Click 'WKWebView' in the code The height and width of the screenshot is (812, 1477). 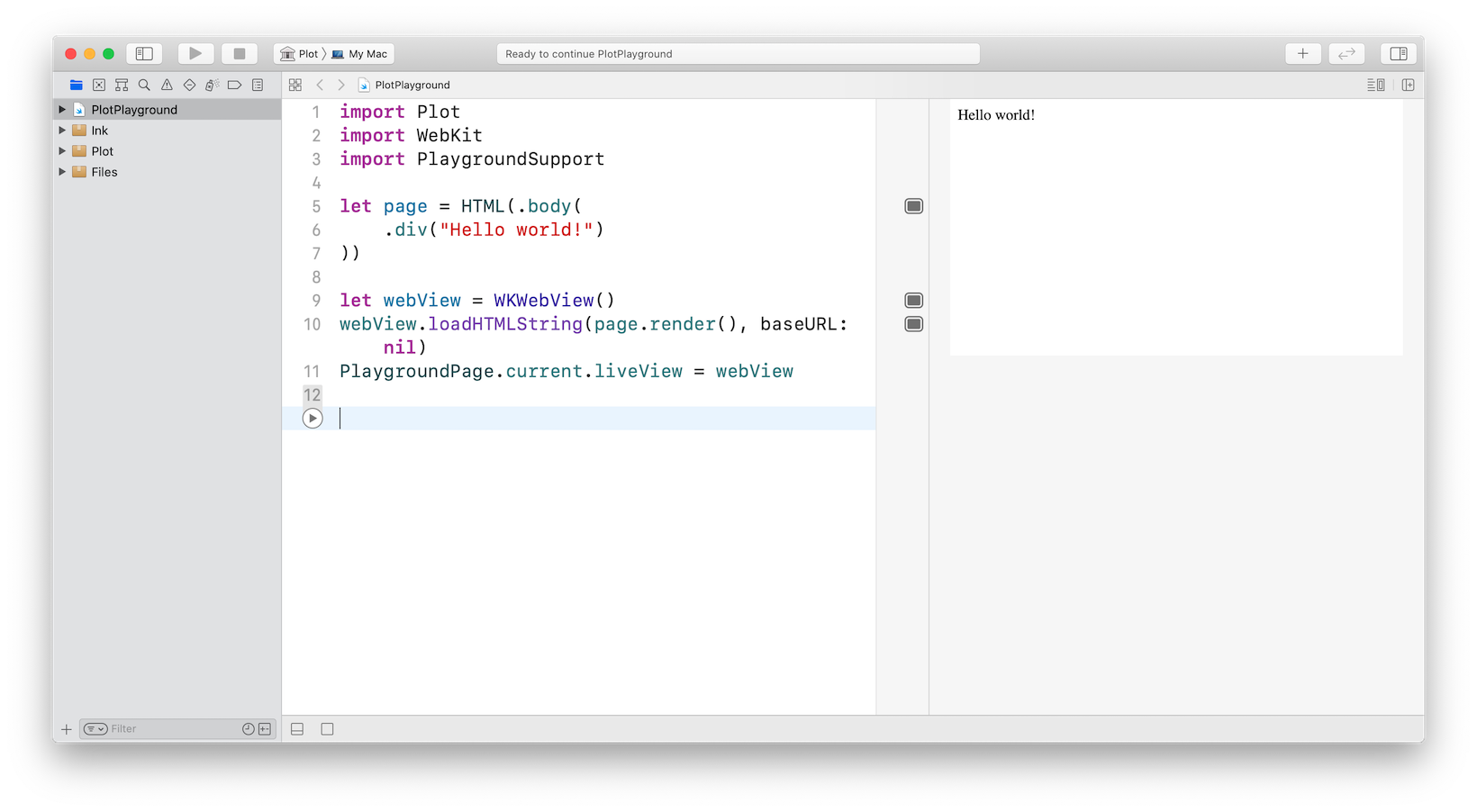pos(544,301)
